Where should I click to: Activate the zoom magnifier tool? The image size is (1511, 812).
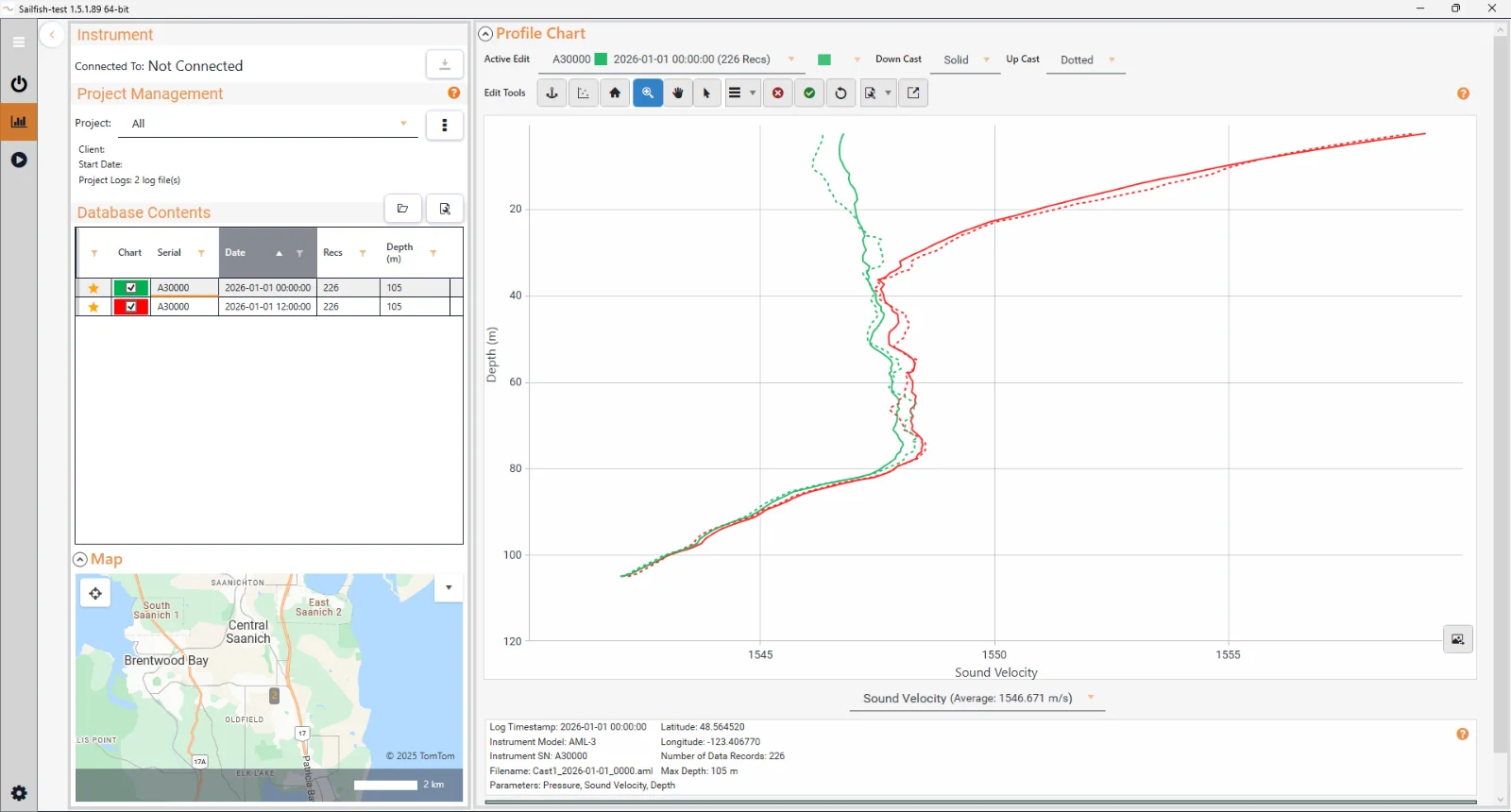click(x=648, y=93)
